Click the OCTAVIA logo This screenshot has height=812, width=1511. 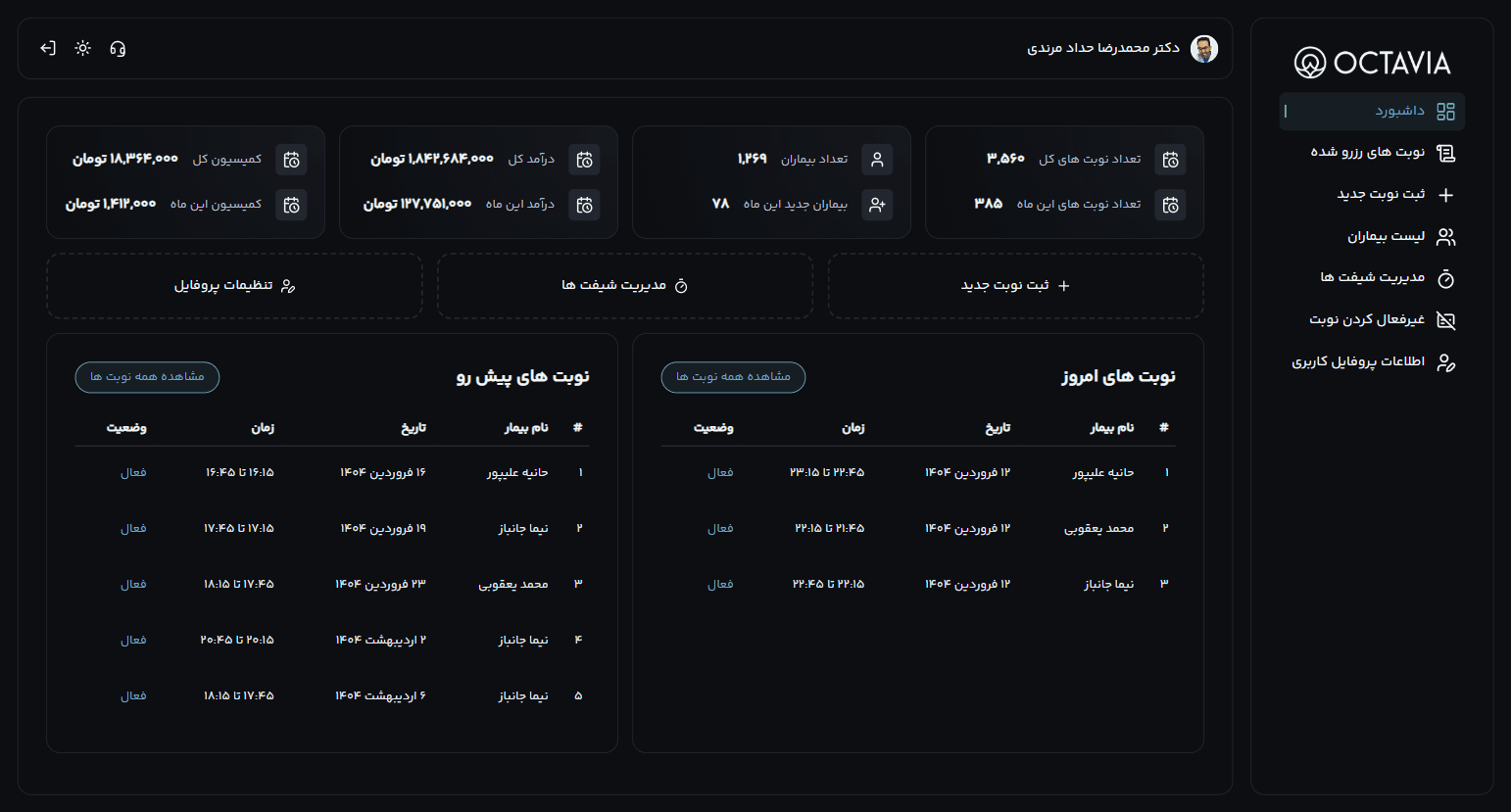click(x=1372, y=62)
